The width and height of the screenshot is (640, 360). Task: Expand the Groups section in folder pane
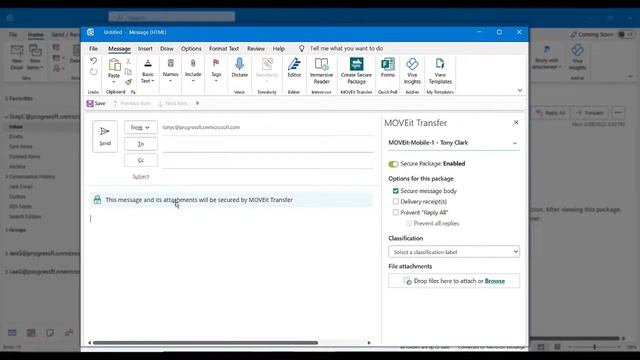pyautogui.click(x=7, y=230)
